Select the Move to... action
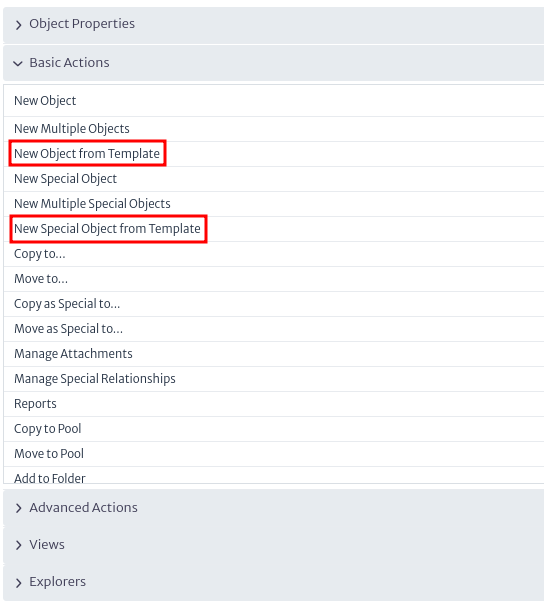The image size is (544, 605). point(274,279)
